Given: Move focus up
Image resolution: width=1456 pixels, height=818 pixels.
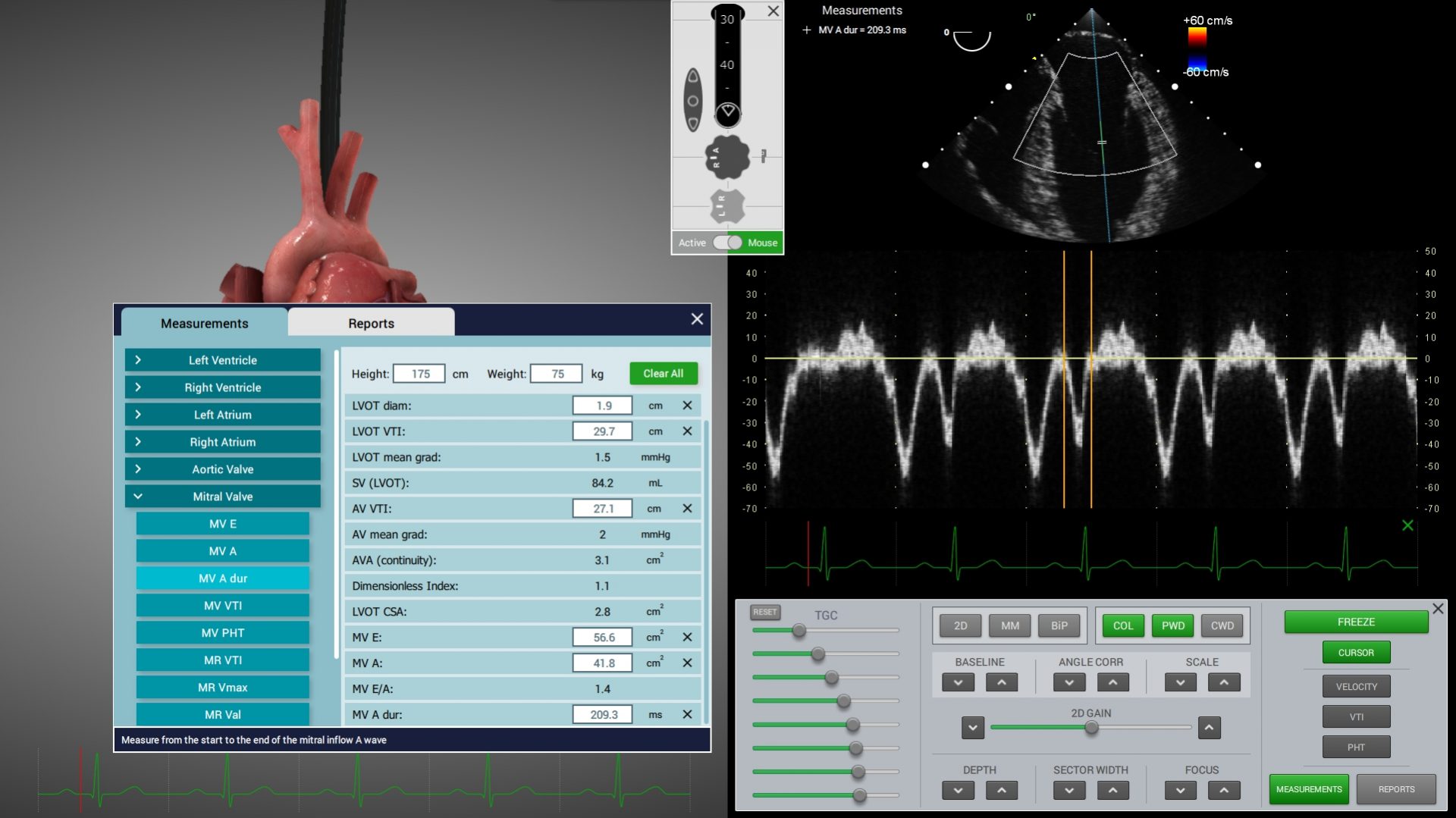Looking at the screenshot, I should [1224, 790].
